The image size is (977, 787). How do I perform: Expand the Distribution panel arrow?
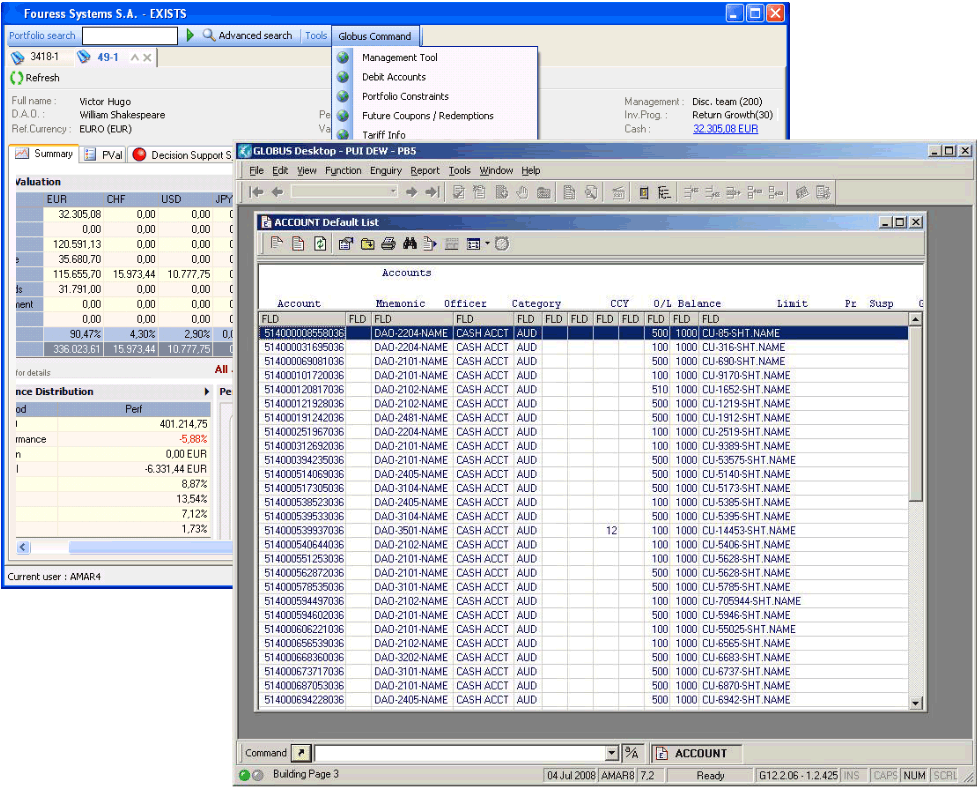click(x=206, y=391)
